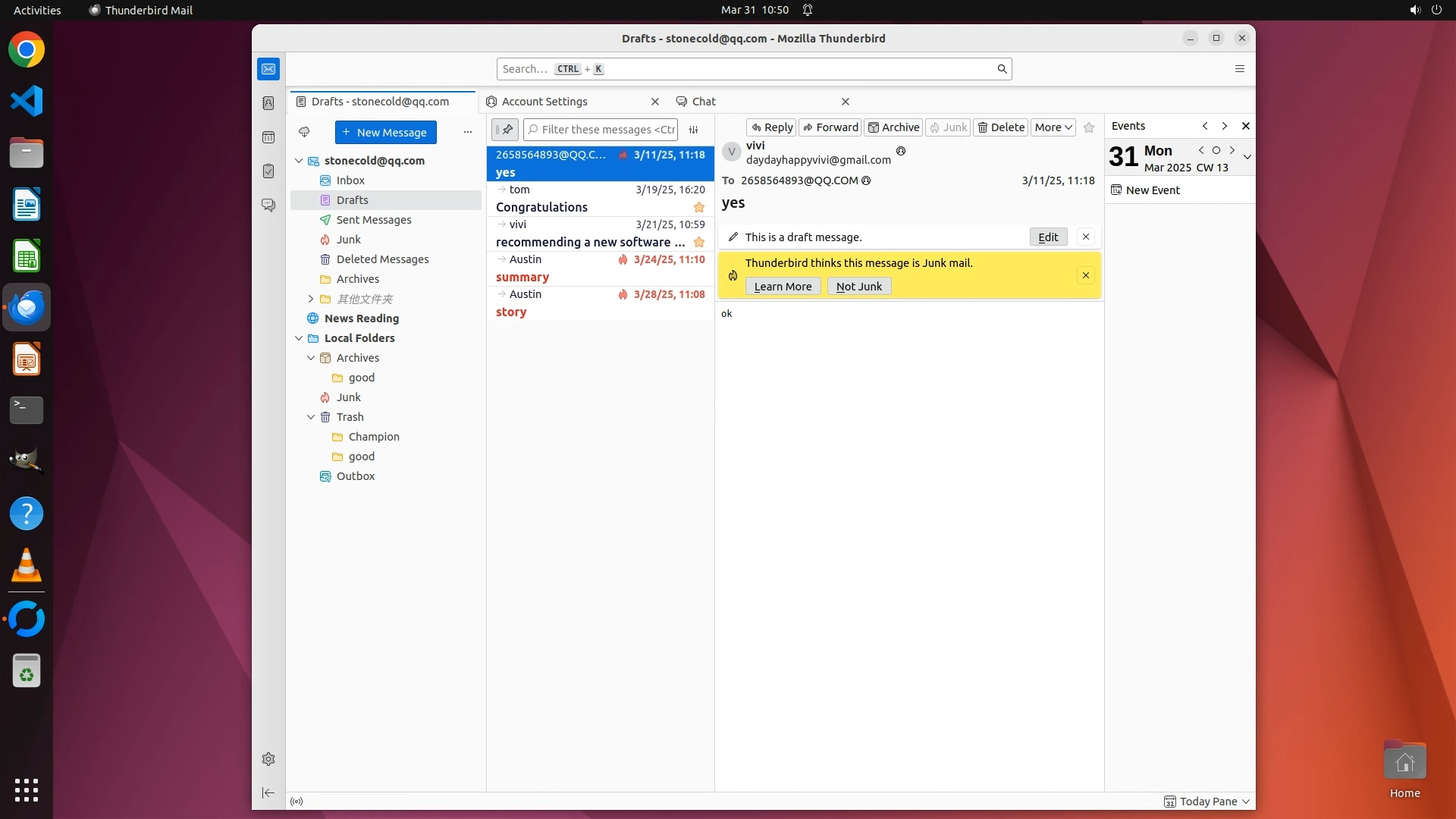Toggle star on Congratulations message
The image size is (1456, 819).
pos(698,207)
